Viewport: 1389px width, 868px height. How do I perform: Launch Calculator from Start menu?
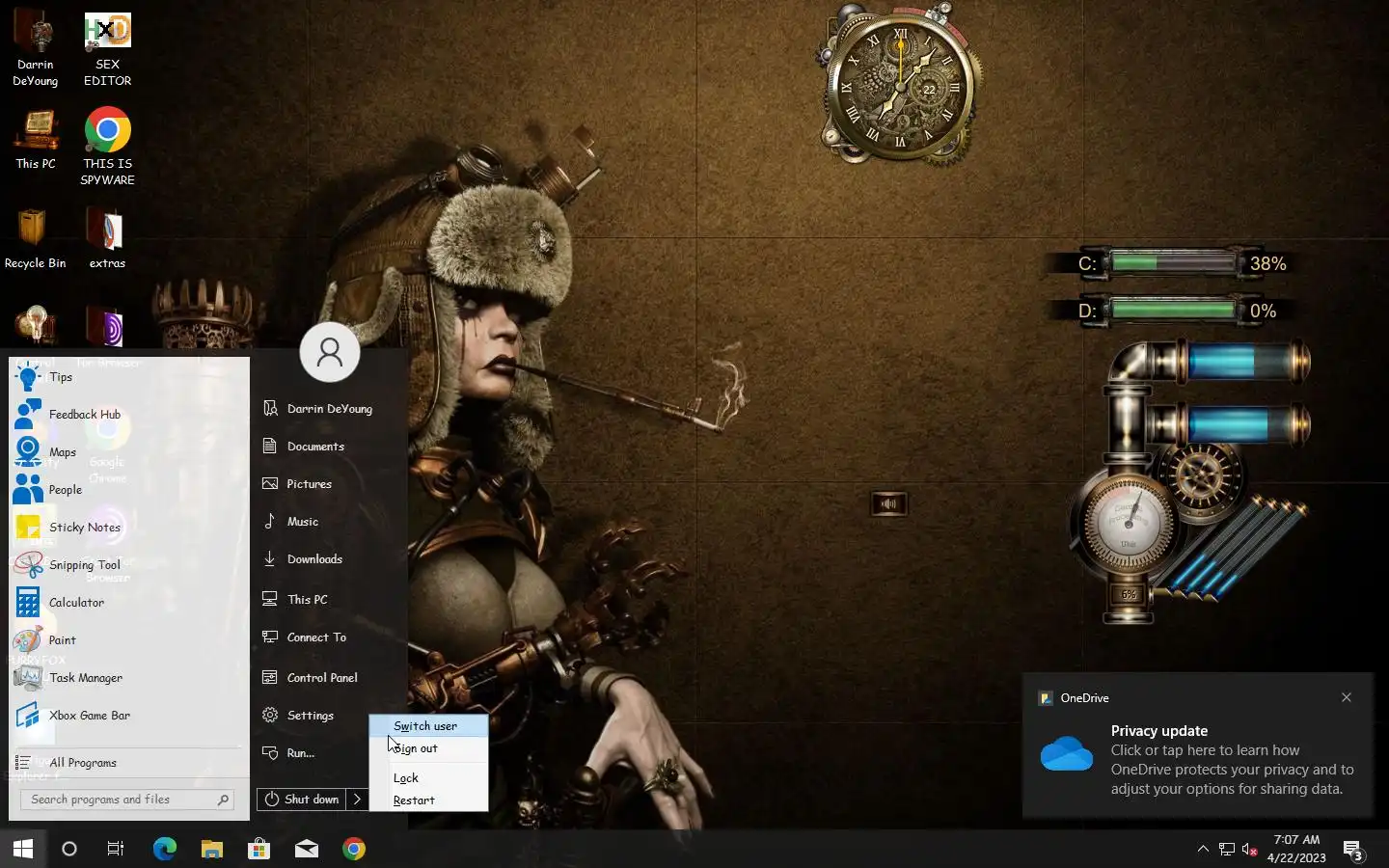point(128,603)
